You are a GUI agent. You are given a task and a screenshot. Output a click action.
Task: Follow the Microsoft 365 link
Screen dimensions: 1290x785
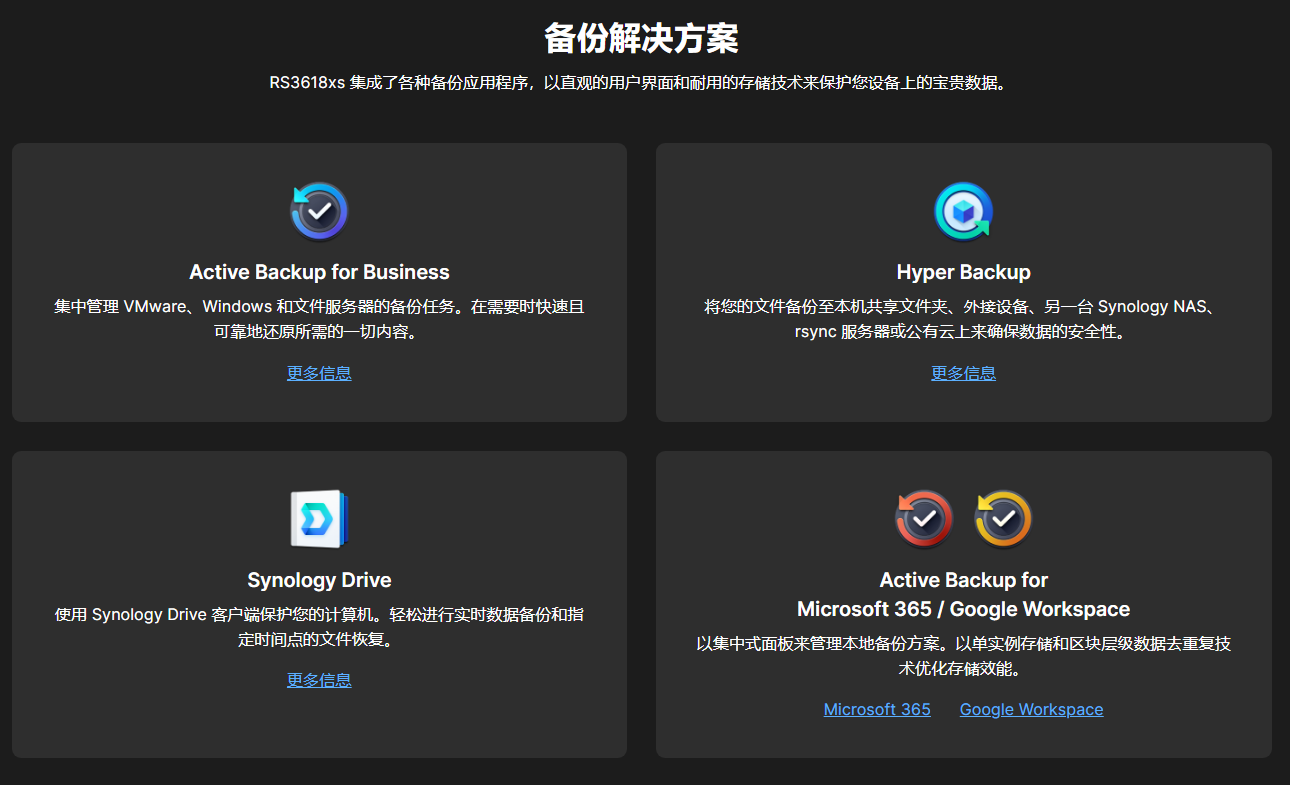(877, 709)
